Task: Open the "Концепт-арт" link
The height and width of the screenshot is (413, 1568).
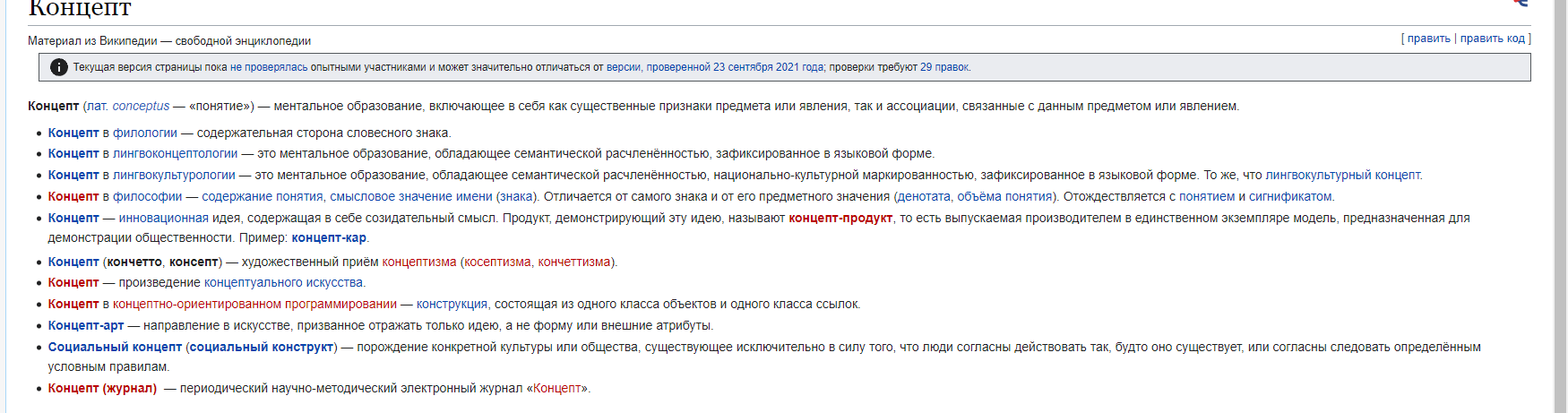Action: click(x=86, y=325)
